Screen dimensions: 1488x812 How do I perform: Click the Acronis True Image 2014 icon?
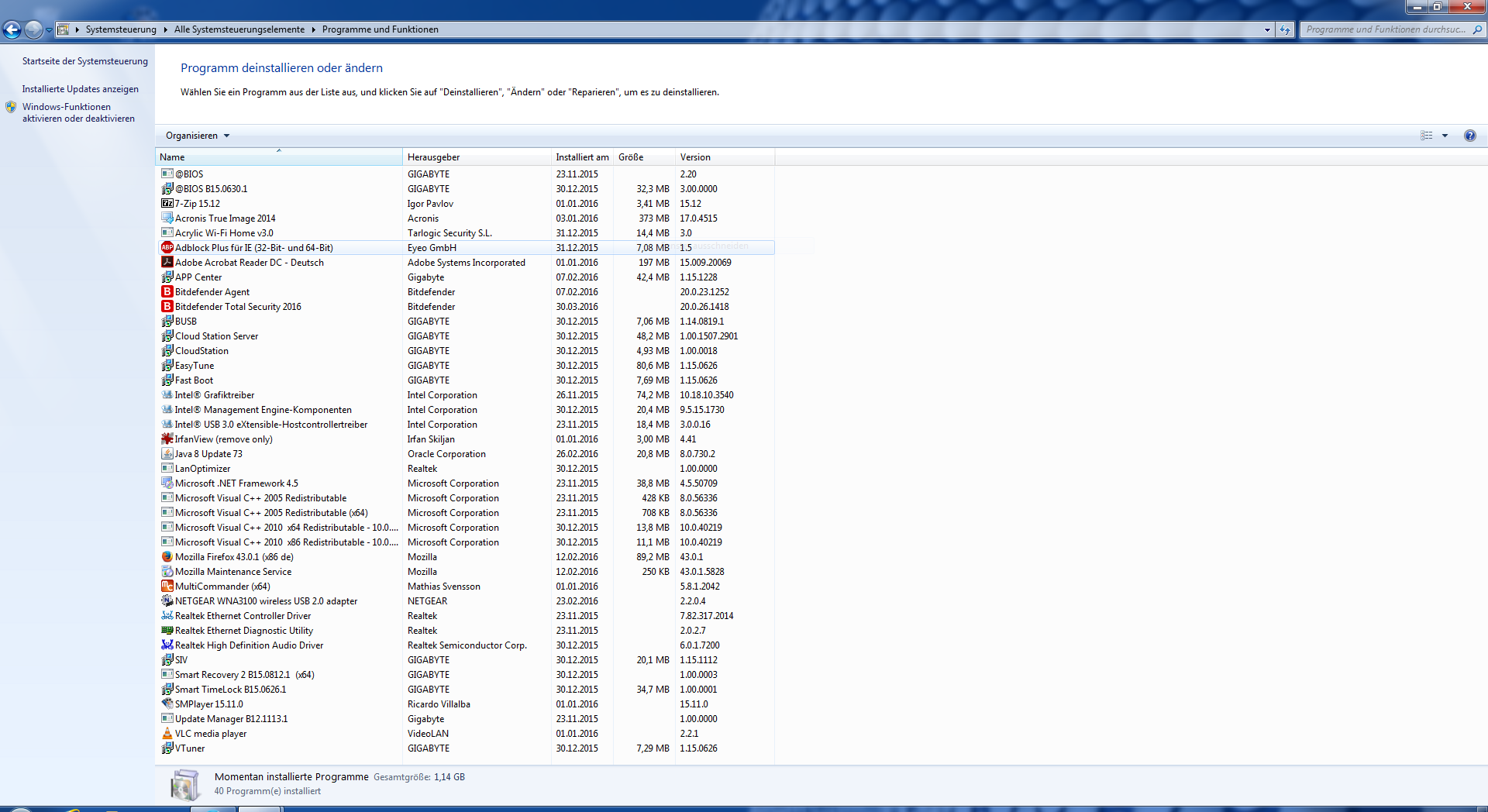(167, 218)
